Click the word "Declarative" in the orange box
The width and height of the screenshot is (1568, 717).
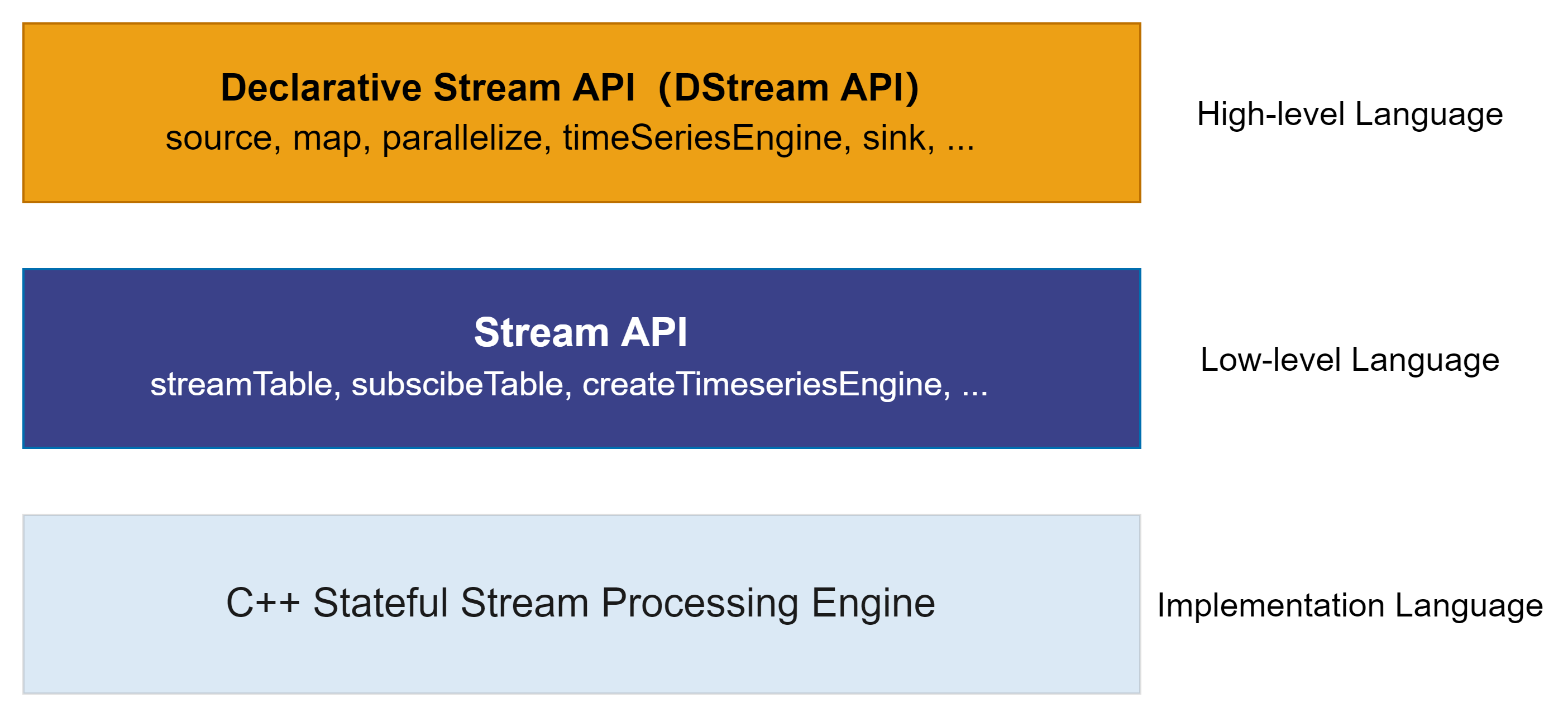[x=321, y=88]
